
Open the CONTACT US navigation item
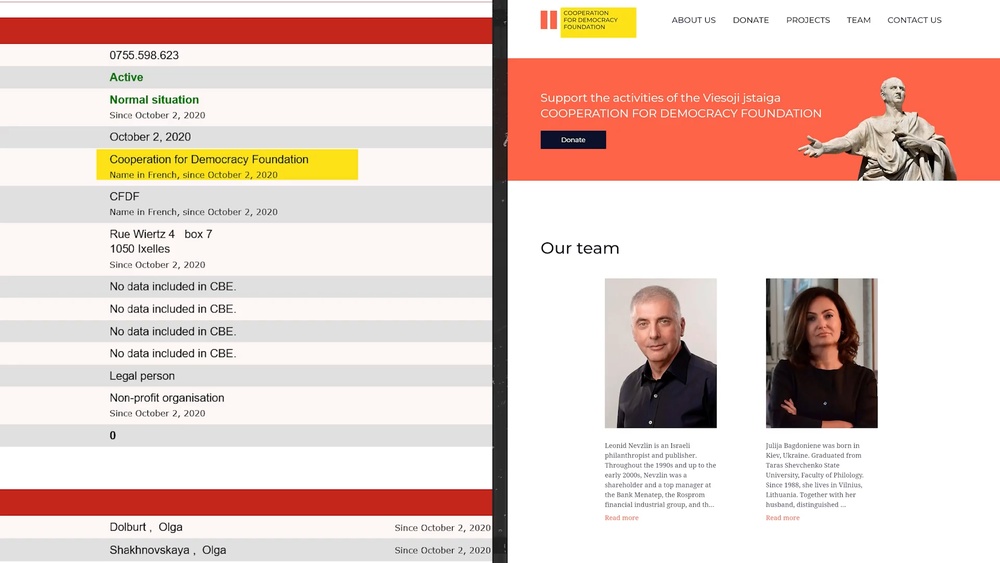click(914, 20)
